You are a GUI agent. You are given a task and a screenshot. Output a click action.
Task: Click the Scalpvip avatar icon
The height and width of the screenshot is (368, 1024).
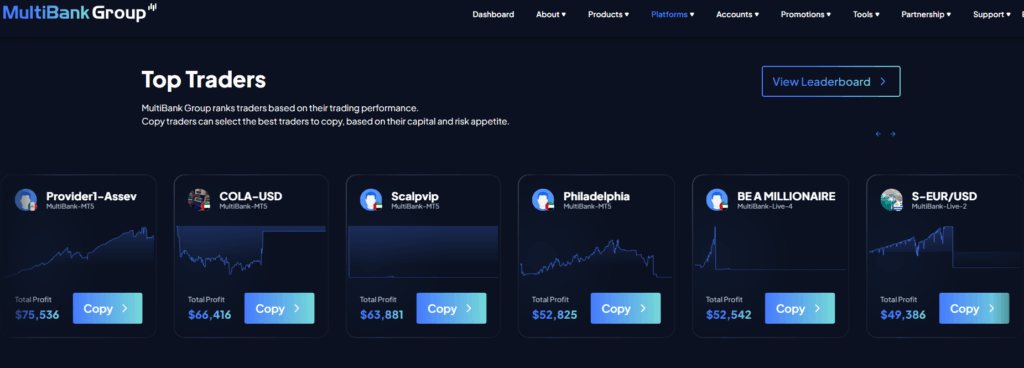click(x=371, y=199)
